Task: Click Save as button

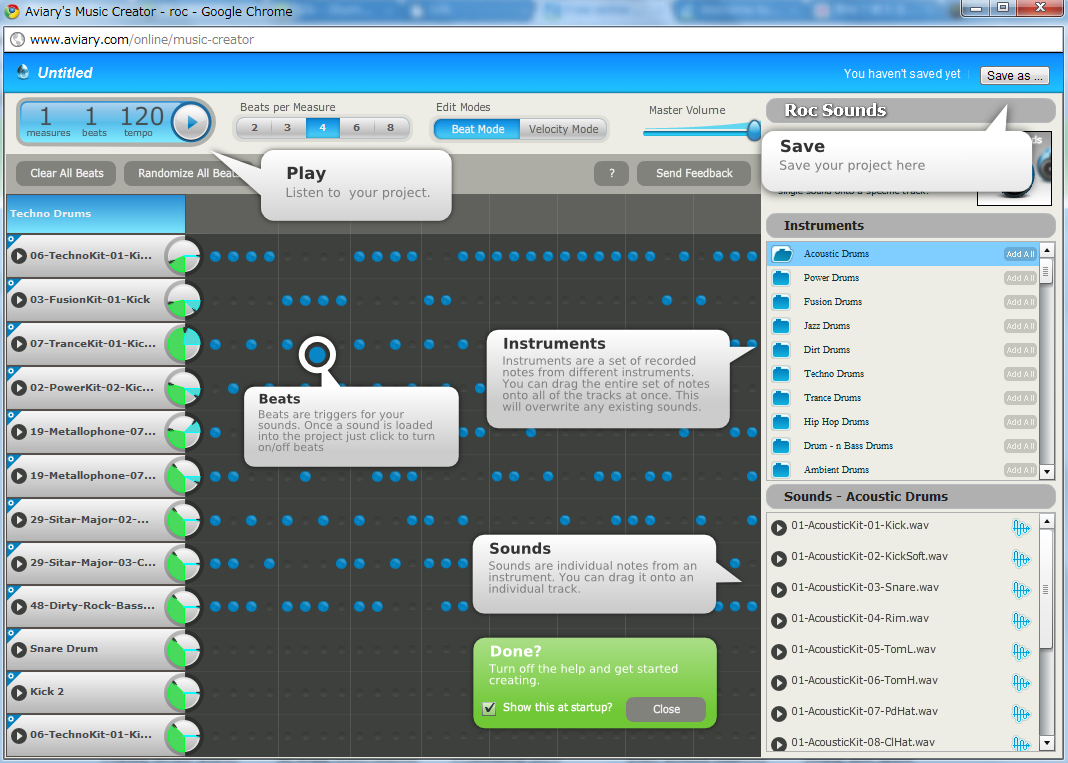Action: (x=1014, y=76)
